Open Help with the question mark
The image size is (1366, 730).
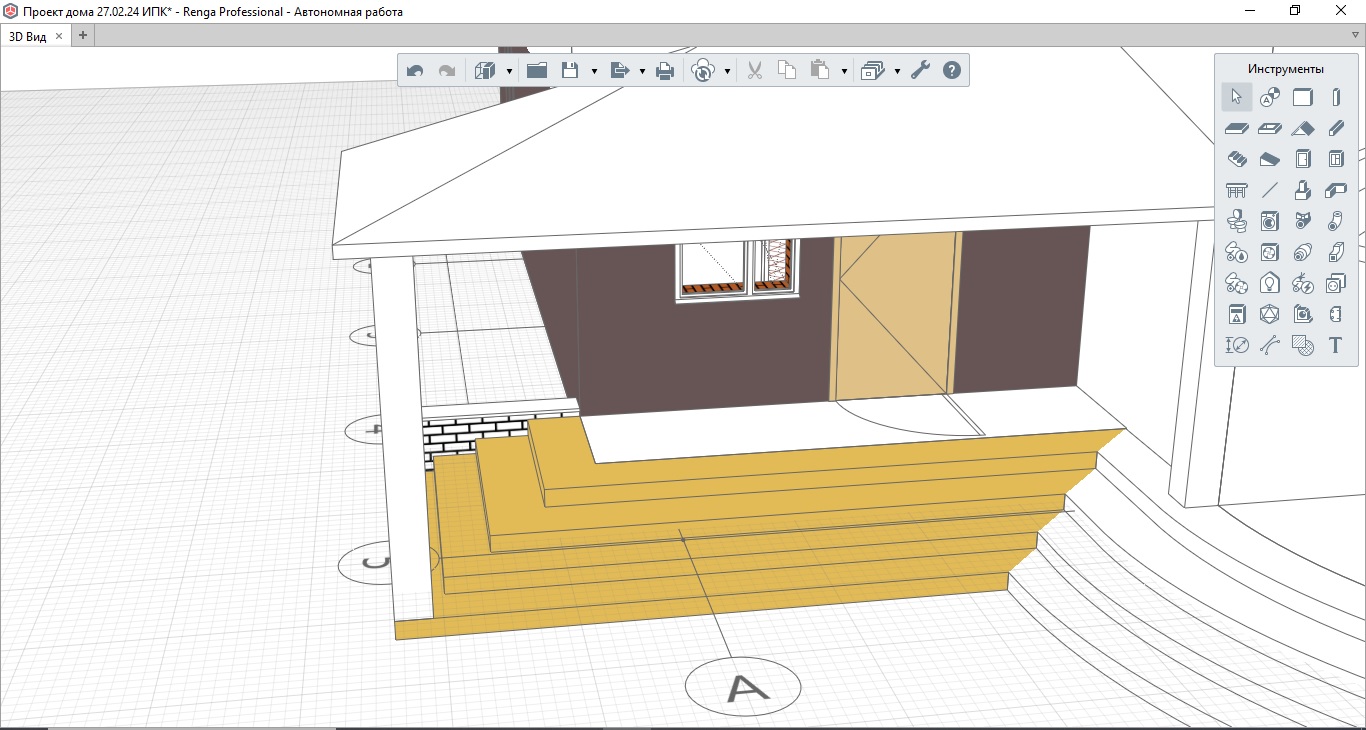(952, 70)
